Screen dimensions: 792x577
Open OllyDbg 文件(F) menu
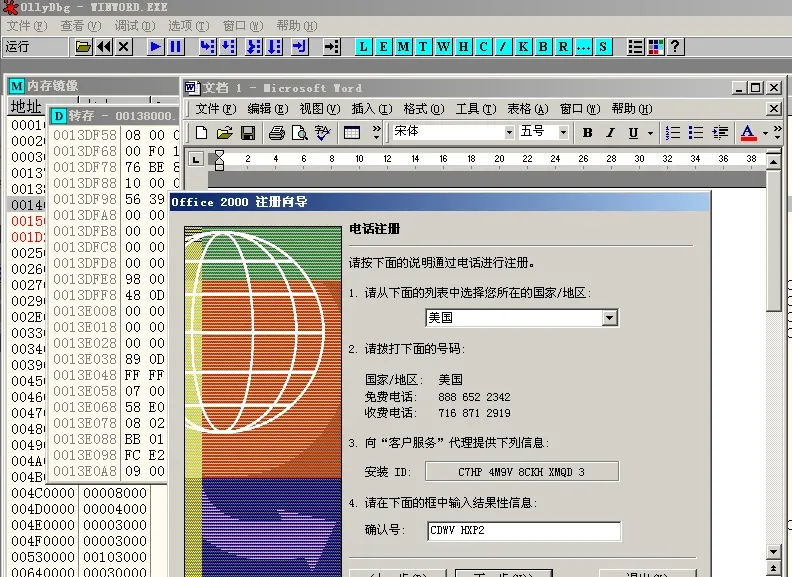(x=27, y=26)
